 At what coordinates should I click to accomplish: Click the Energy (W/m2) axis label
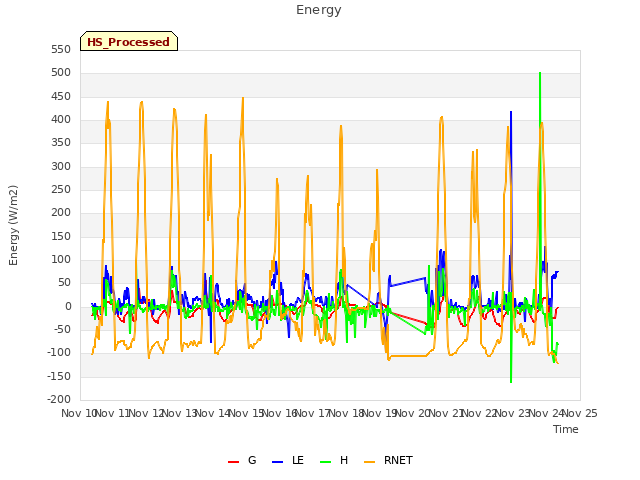tap(13, 225)
